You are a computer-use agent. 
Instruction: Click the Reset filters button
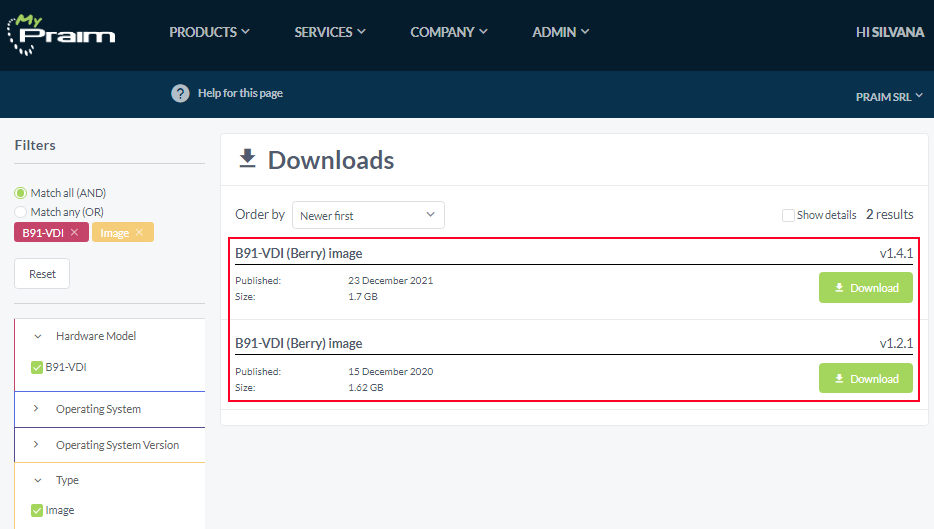pos(42,274)
